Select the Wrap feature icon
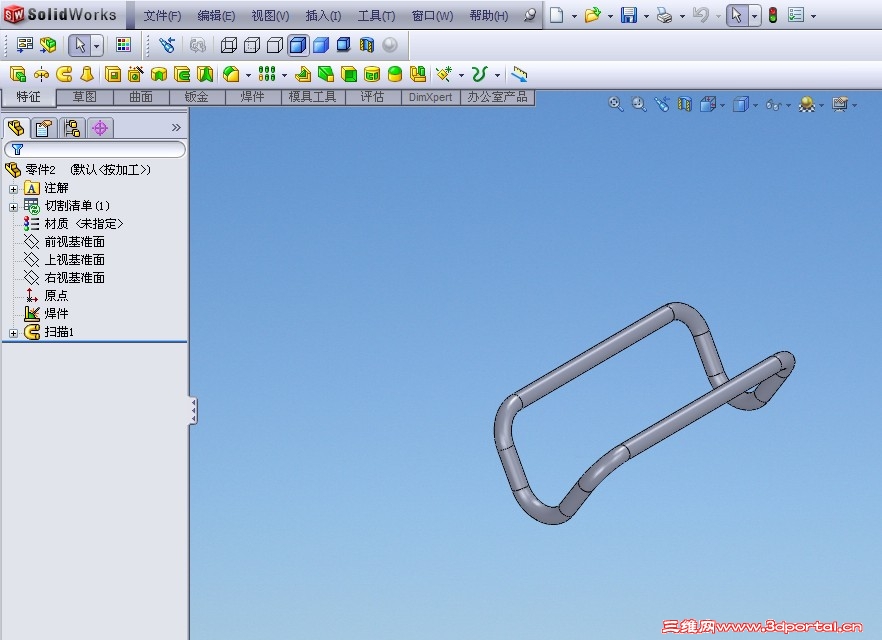882x640 pixels. (x=372, y=74)
